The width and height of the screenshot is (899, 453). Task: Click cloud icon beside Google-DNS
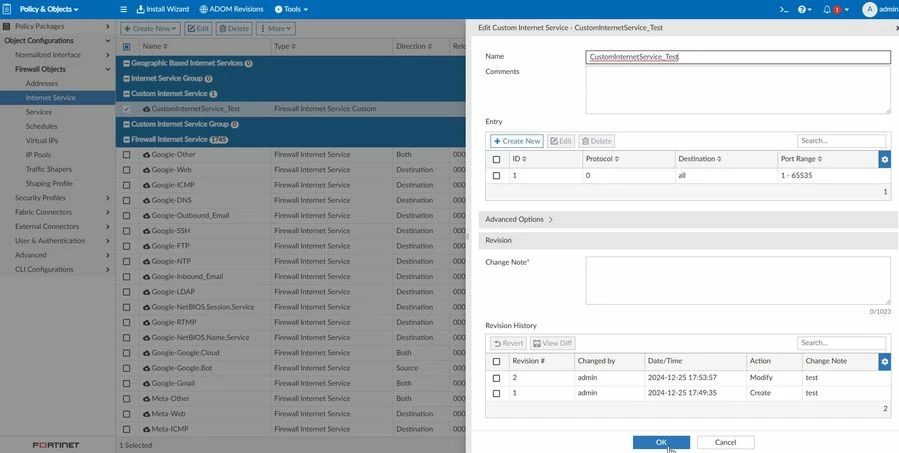pyautogui.click(x=146, y=201)
